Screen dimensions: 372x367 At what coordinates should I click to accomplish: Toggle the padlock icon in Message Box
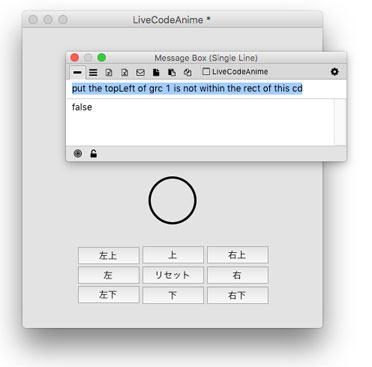click(94, 154)
